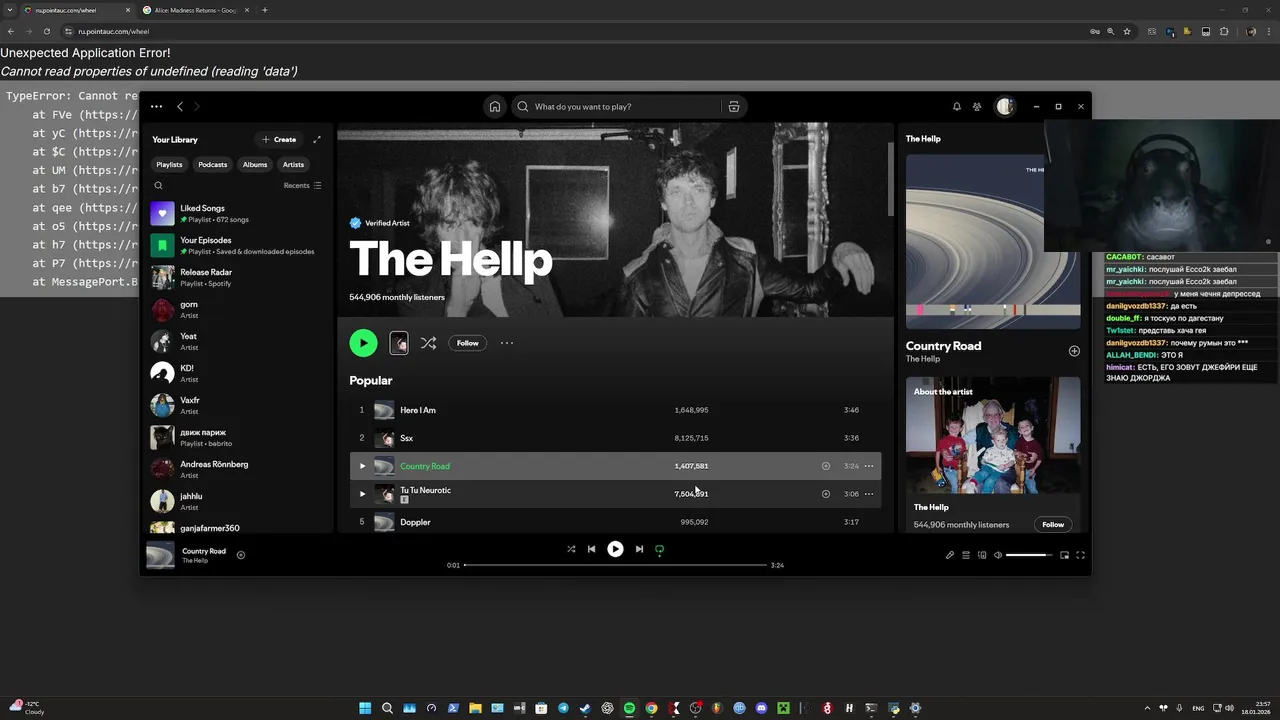Play the track Here I Am

coord(615,410)
